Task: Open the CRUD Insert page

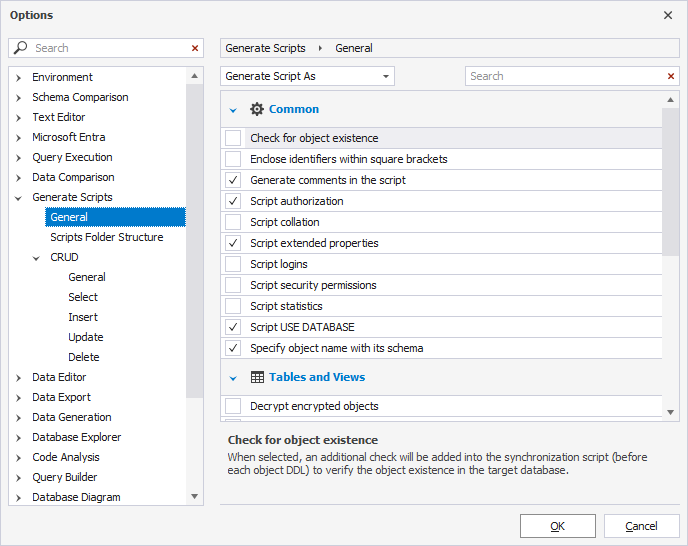Action: pyautogui.click(x=83, y=317)
